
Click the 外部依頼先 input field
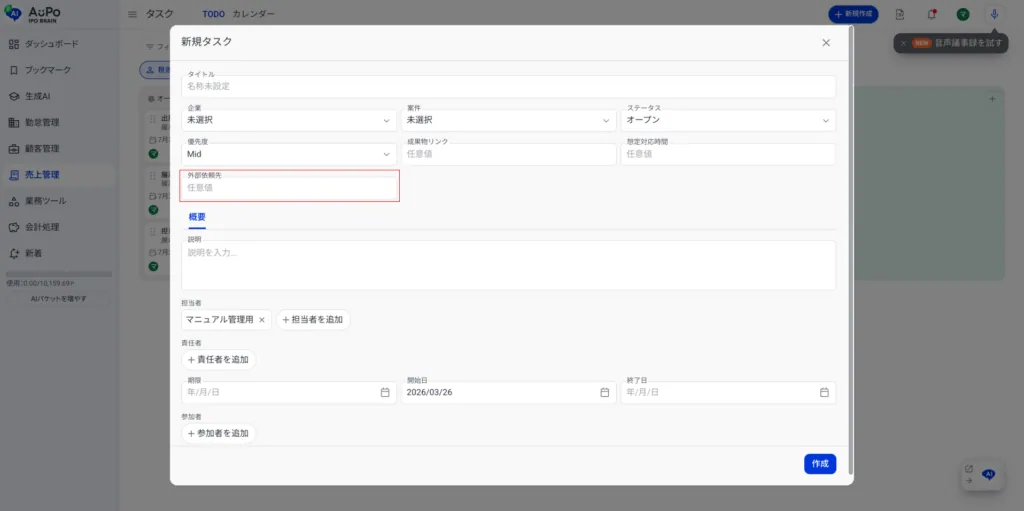pyautogui.click(x=289, y=188)
